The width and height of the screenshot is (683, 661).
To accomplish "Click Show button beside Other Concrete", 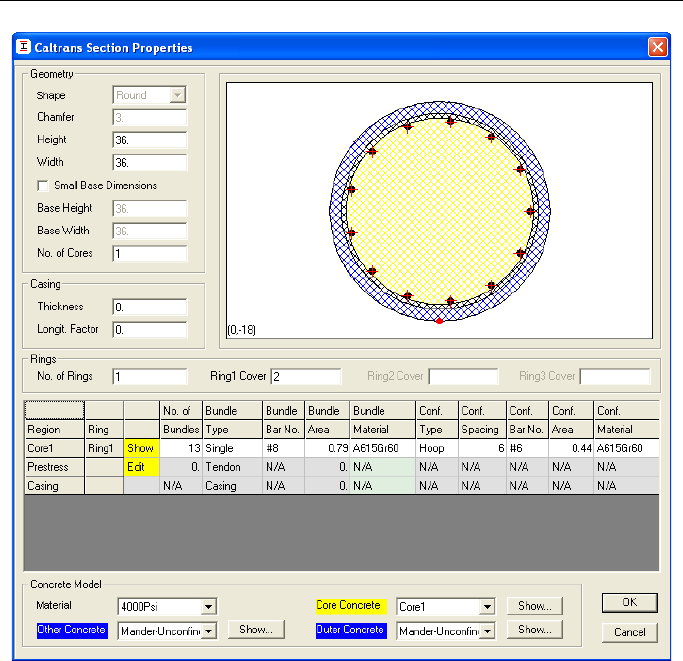I will tap(256, 630).
